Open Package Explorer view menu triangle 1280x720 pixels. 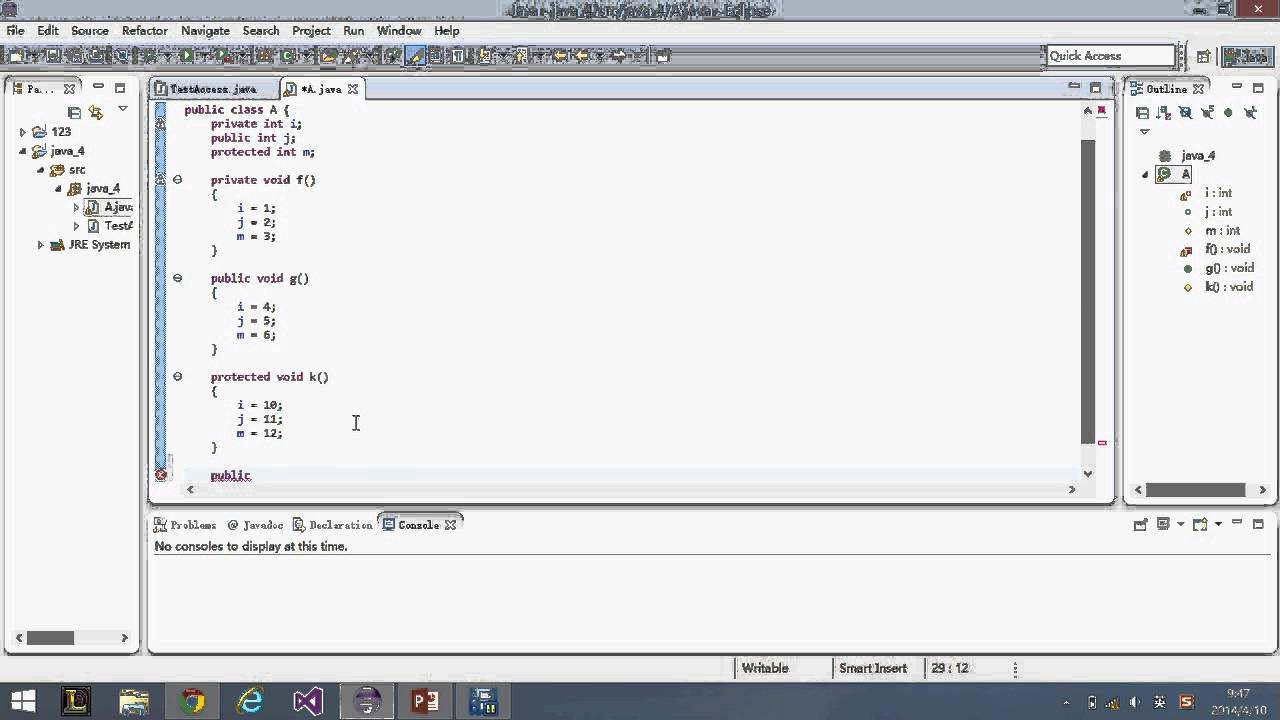[x=123, y=109]
